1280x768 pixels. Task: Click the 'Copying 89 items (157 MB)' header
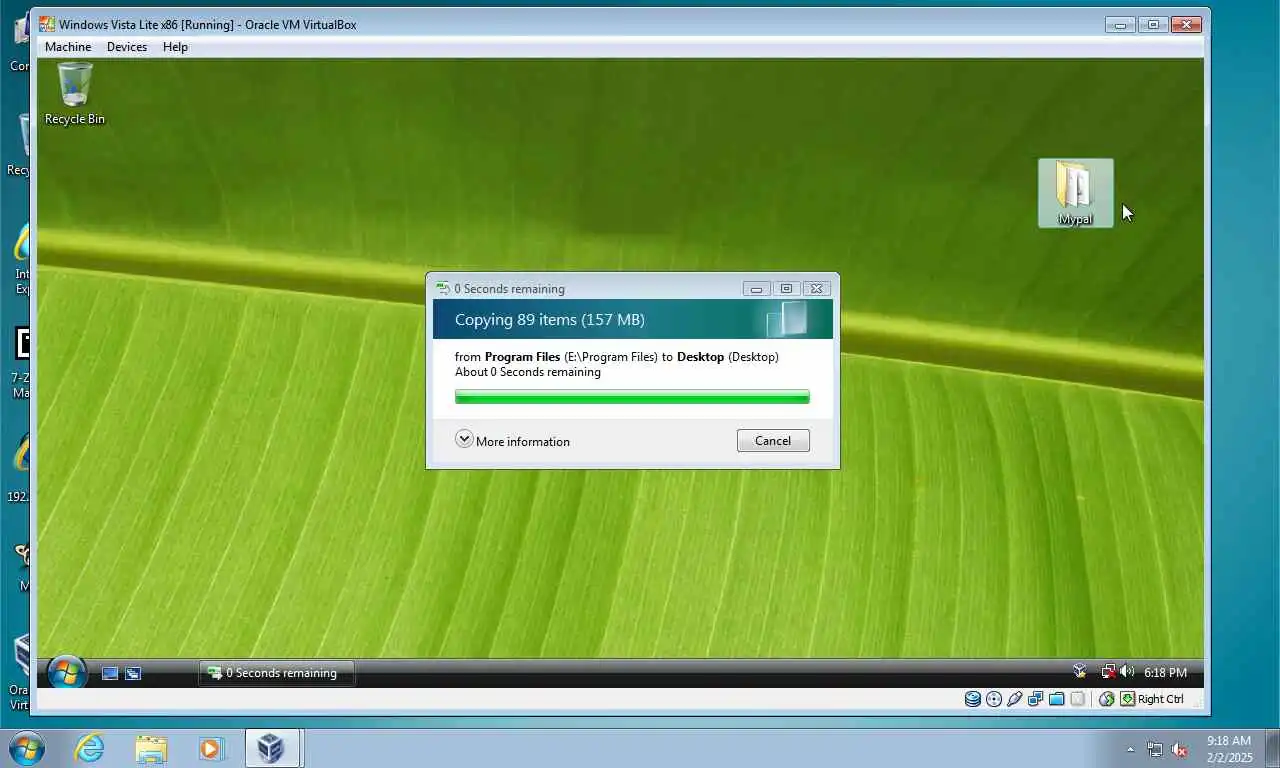pos(549,320)
